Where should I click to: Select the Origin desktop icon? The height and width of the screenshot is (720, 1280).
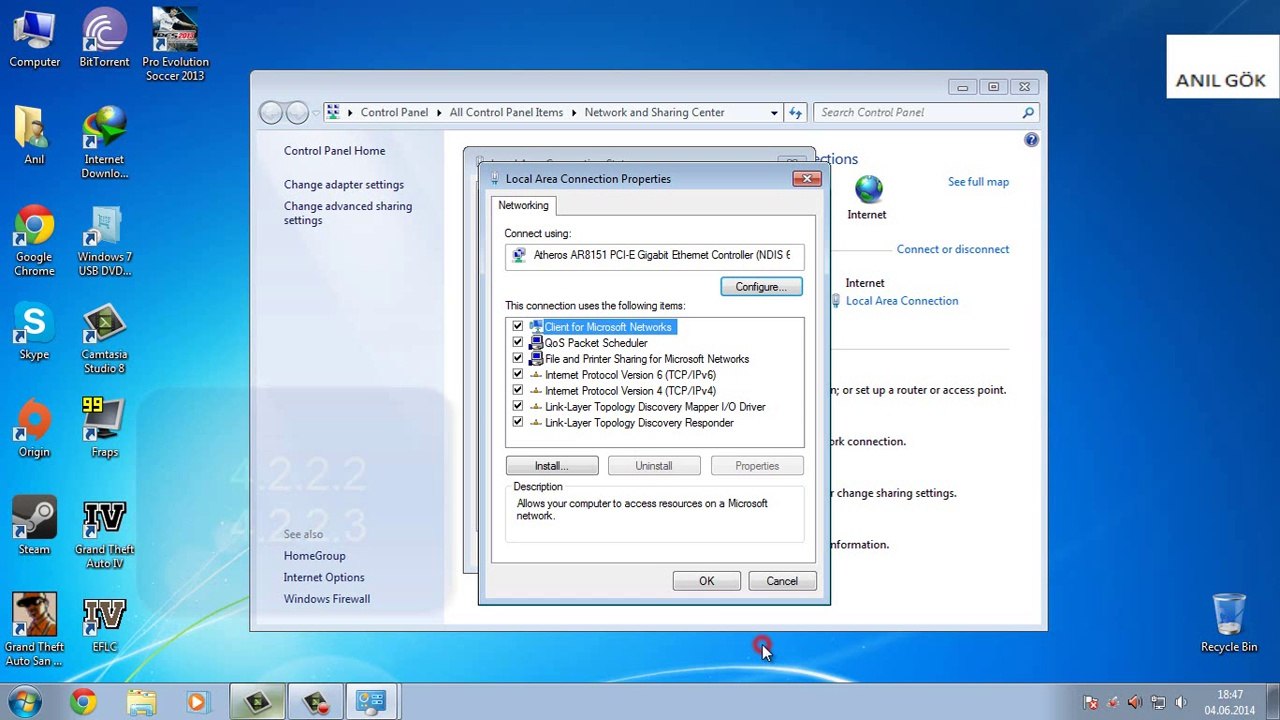(34, 429)
